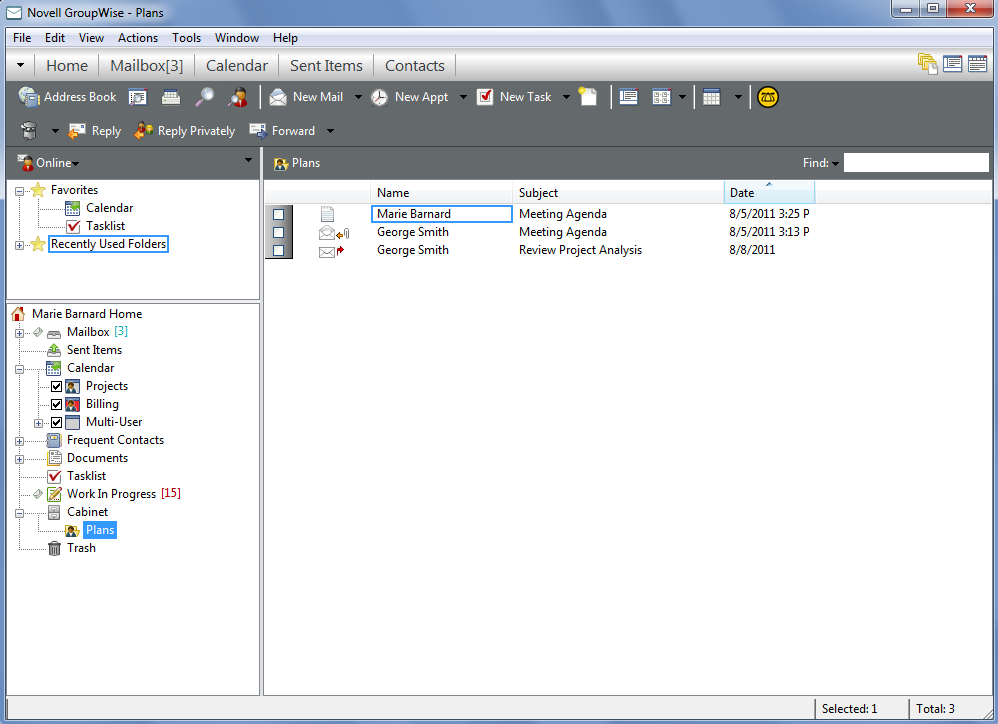
Task: Switch to the Contacts tab
Action: tap(413, 65)
